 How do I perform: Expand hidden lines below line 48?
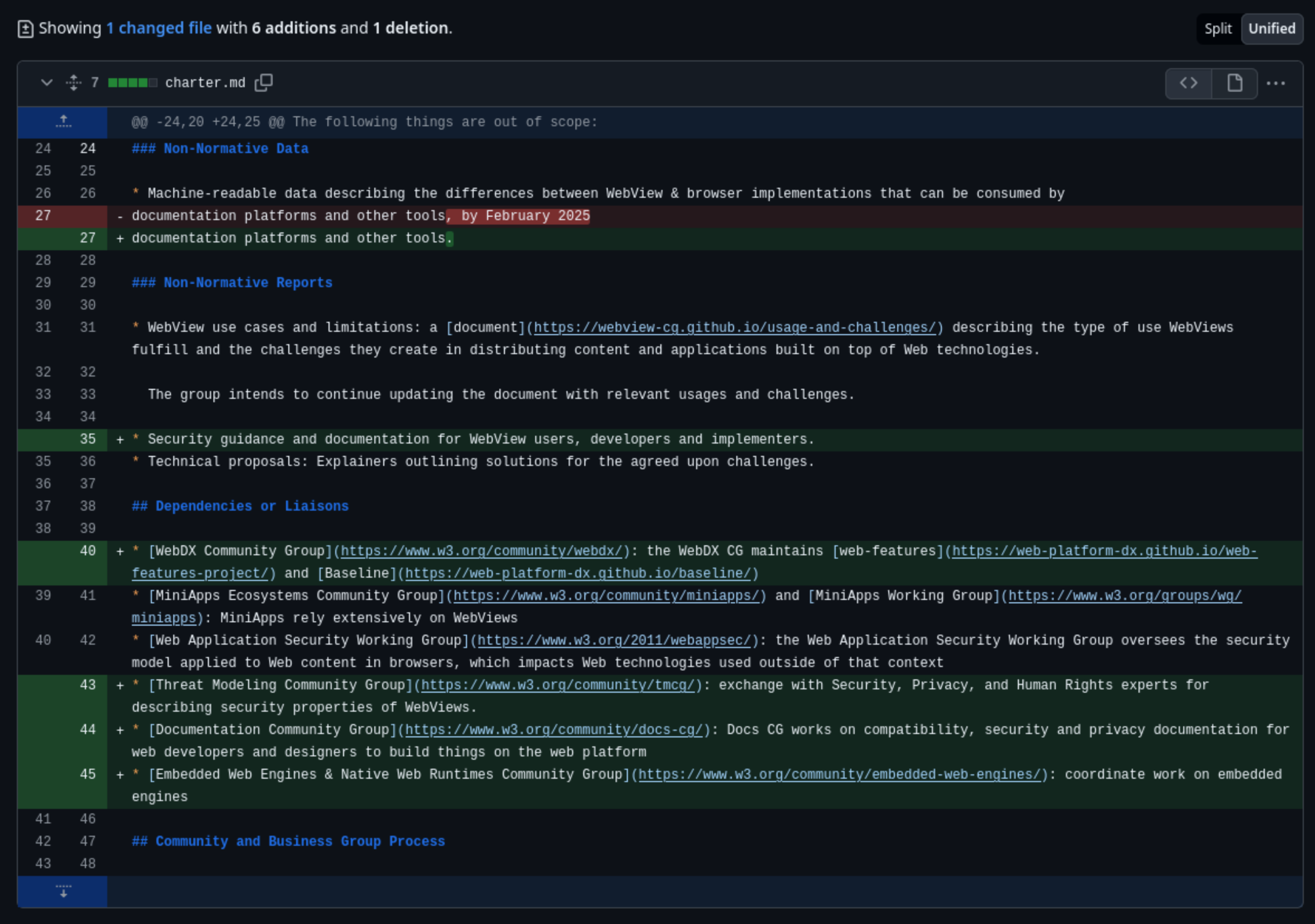coord(63,891)
